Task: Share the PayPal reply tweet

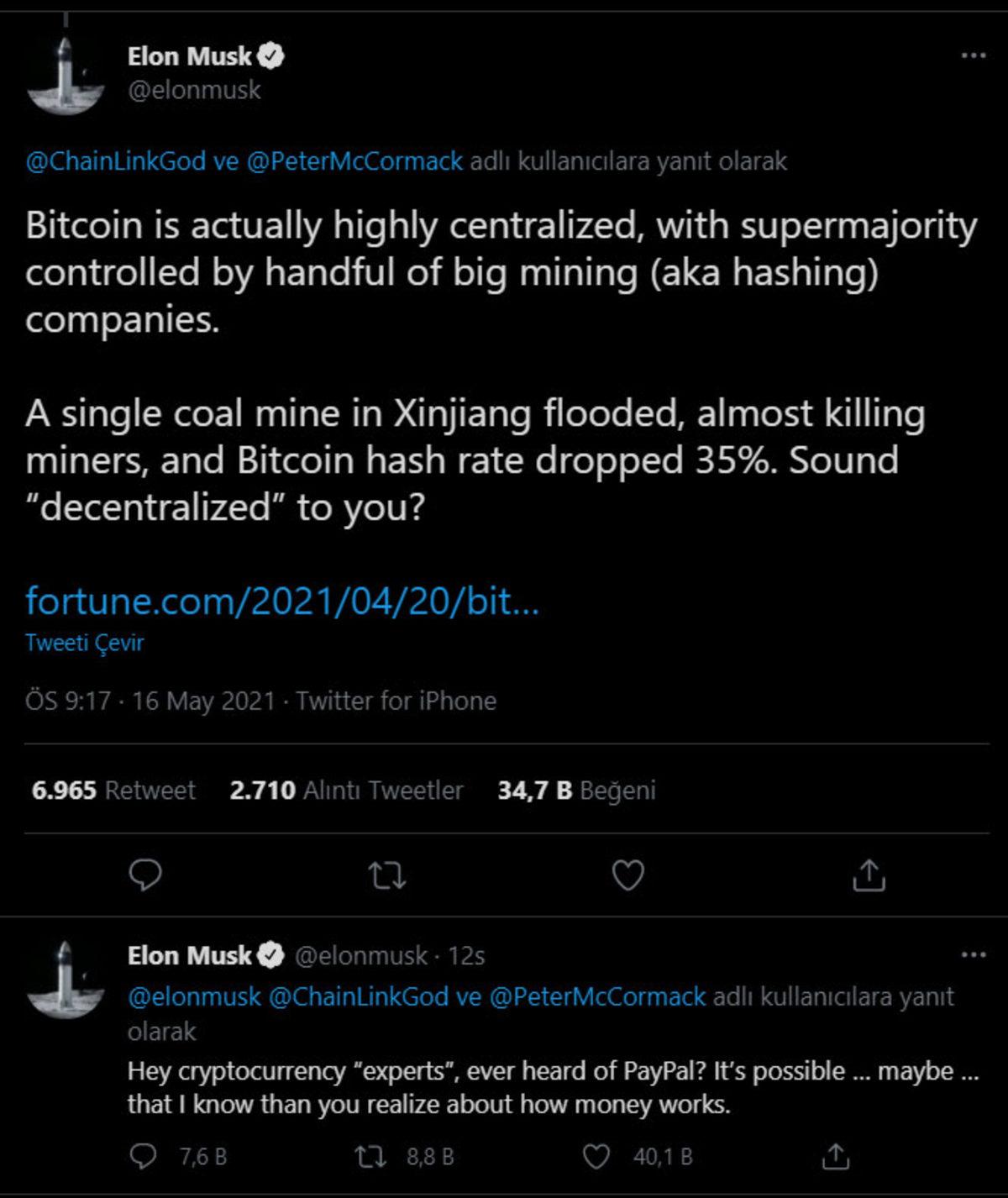Action: point(836,1157)
